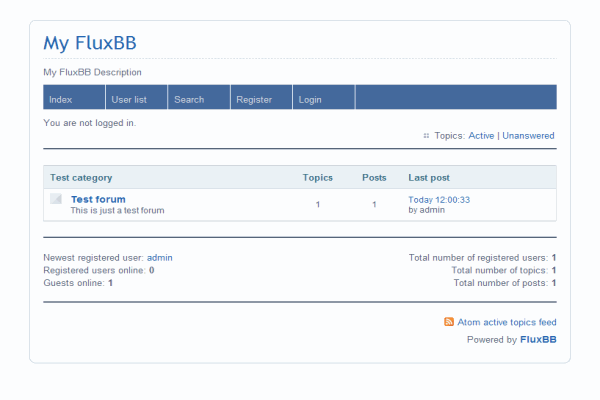600x400 pixels.
Task: Click the Last post column header
Action: tap(429, 177)
